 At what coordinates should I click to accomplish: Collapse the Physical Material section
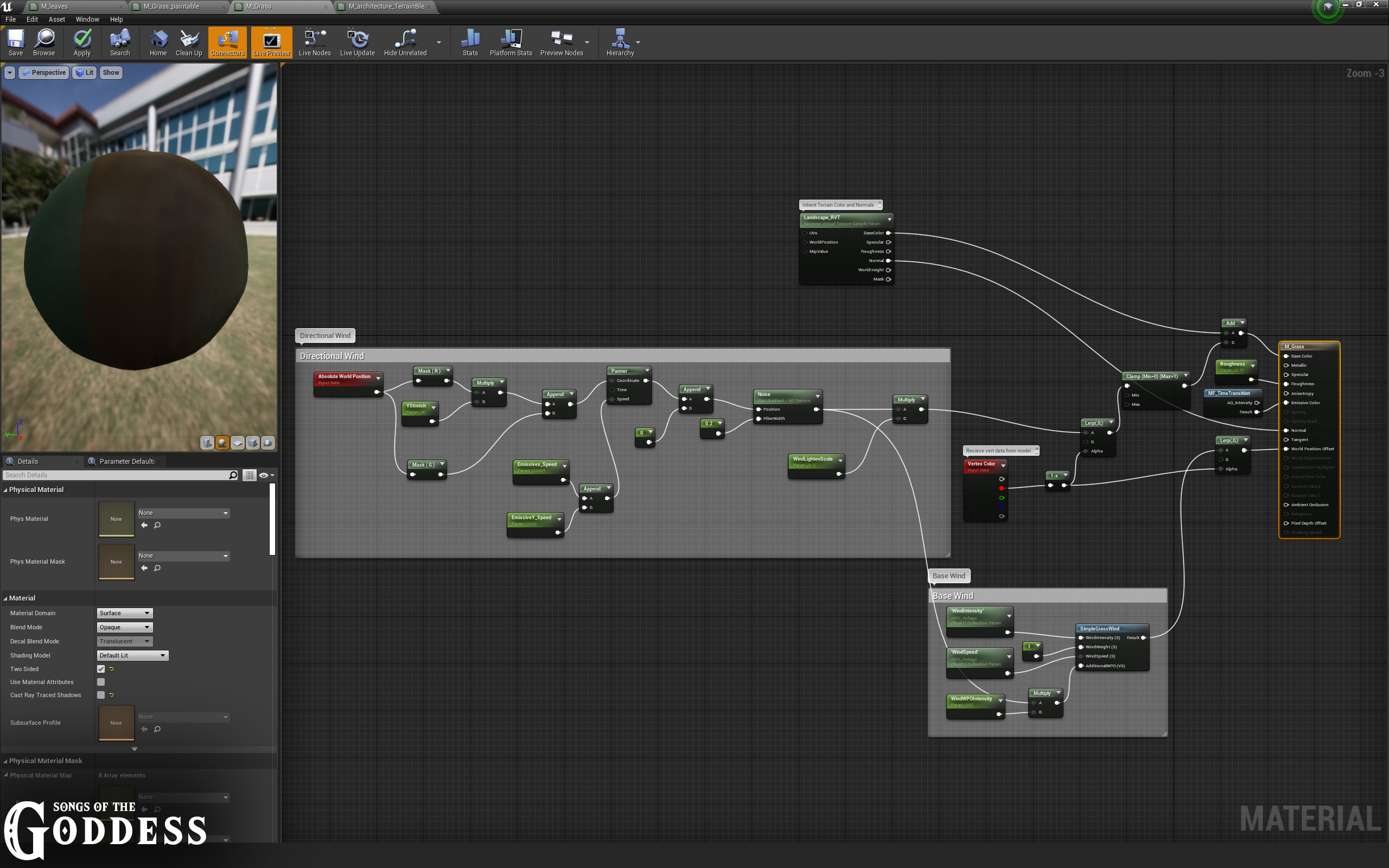[x=6, y=490]
